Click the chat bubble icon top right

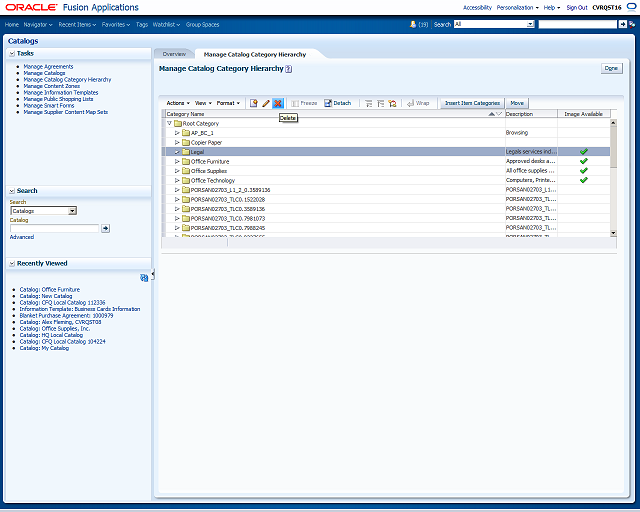tap(631, 7)
